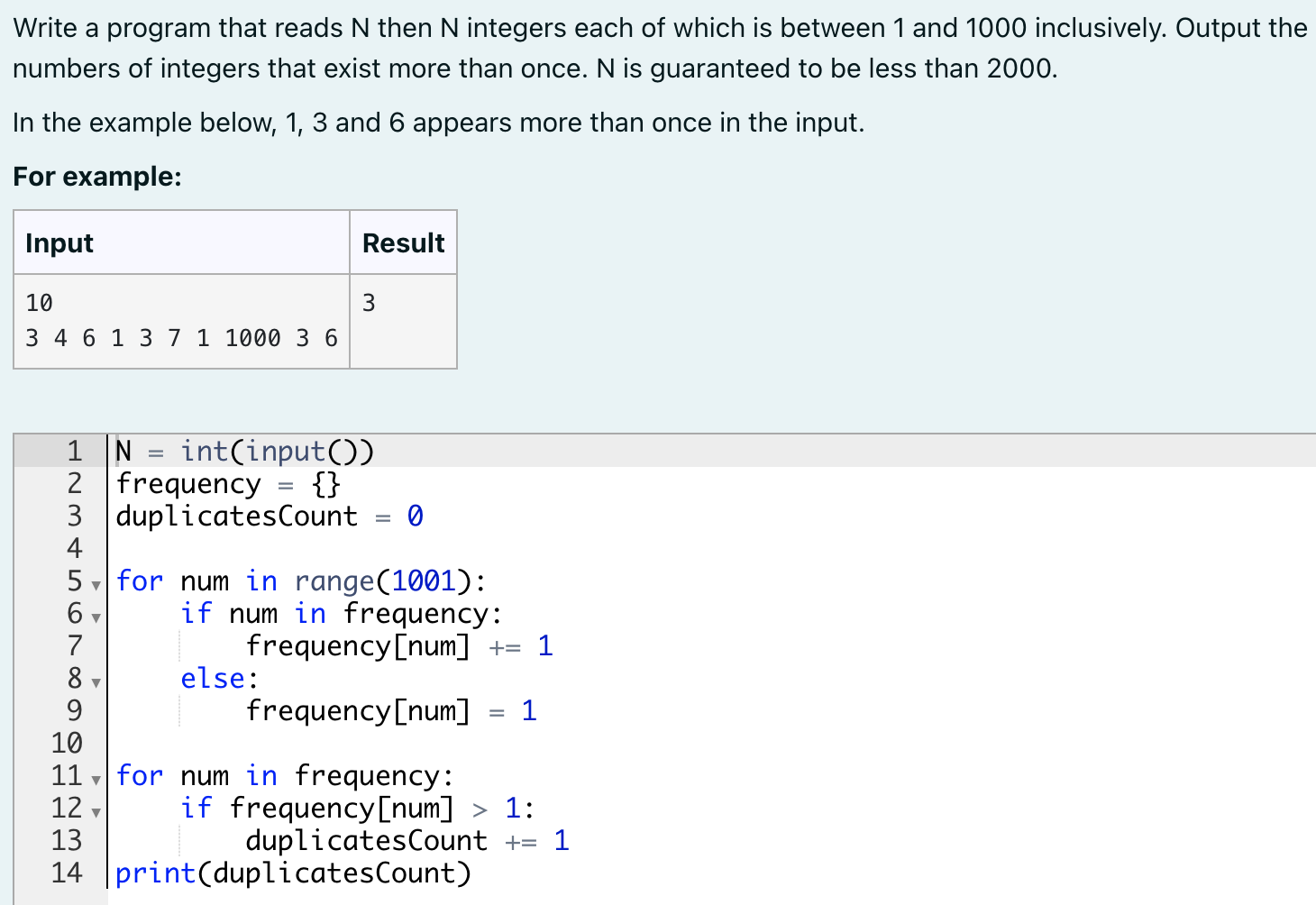Click the duplicatesCount += 1 statement
The width and height of the screenshot is (1316, 905).
coord(406,840)
